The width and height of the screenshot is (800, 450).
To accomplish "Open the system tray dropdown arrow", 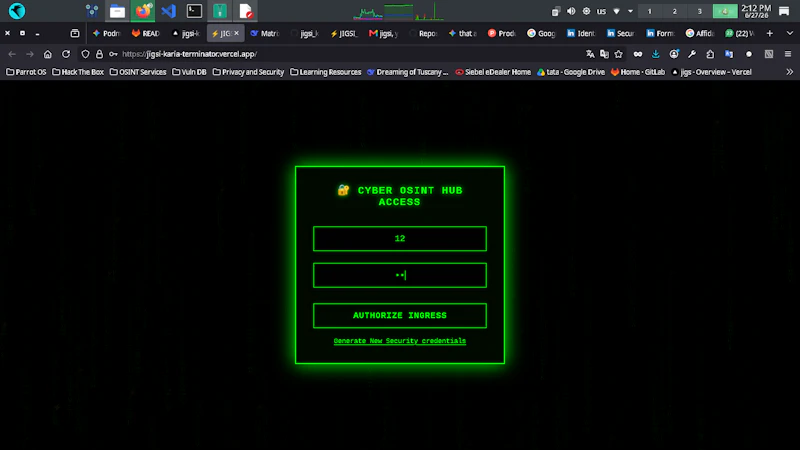I will pyautogui.click(x=631, y=11).
